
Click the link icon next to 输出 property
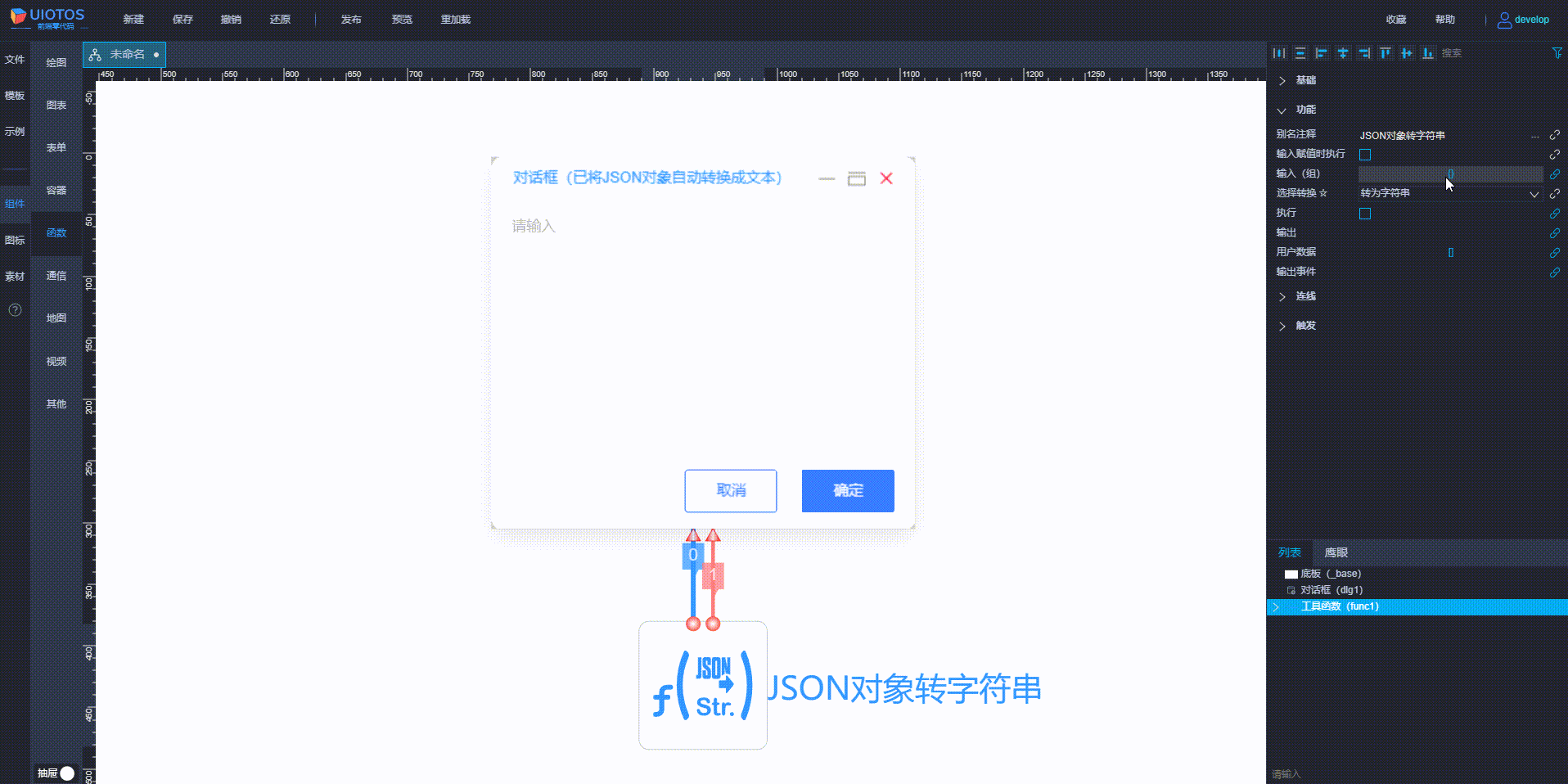point(1555,233)
